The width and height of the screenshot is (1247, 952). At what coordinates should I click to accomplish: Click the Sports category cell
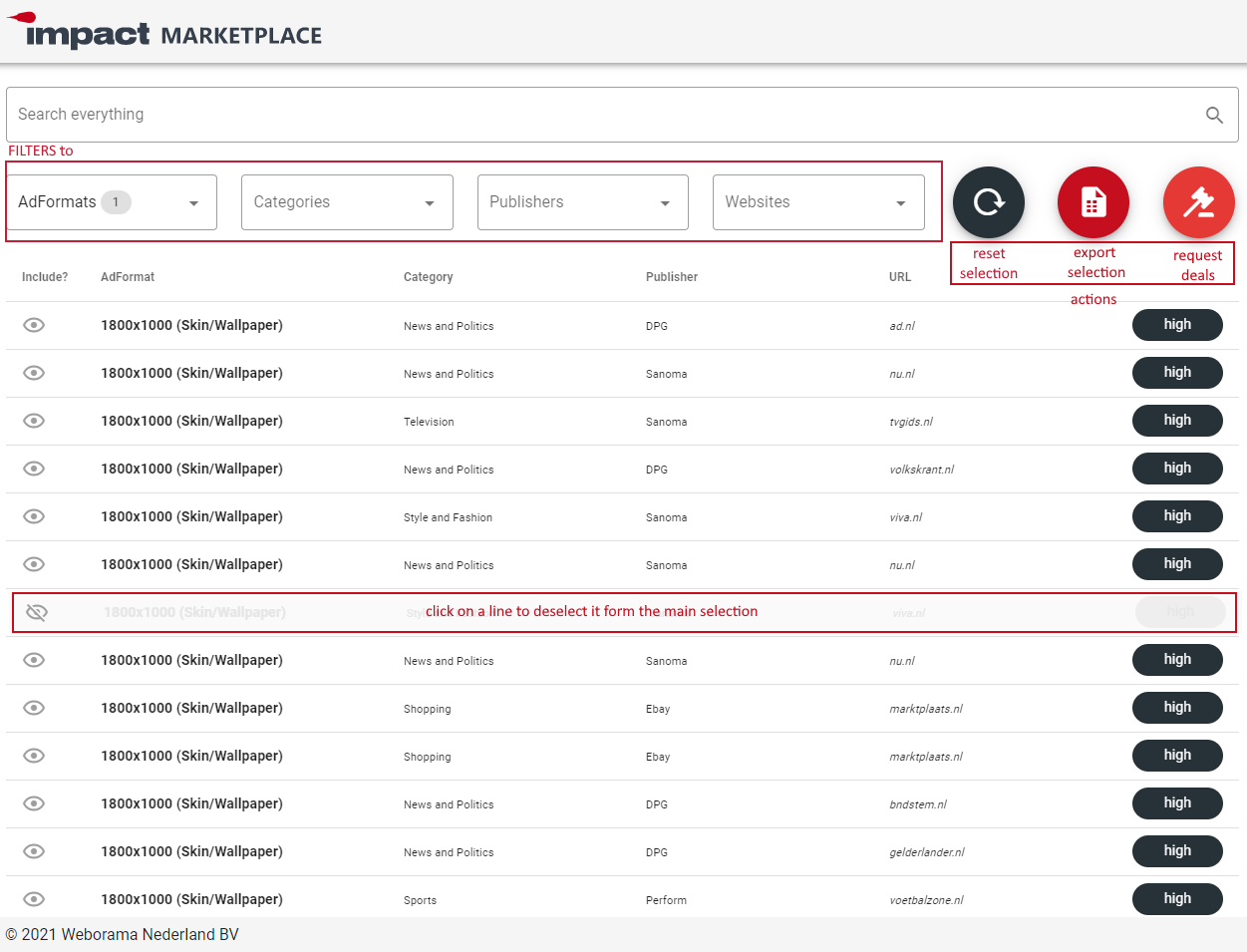click(x=420, y=900)
